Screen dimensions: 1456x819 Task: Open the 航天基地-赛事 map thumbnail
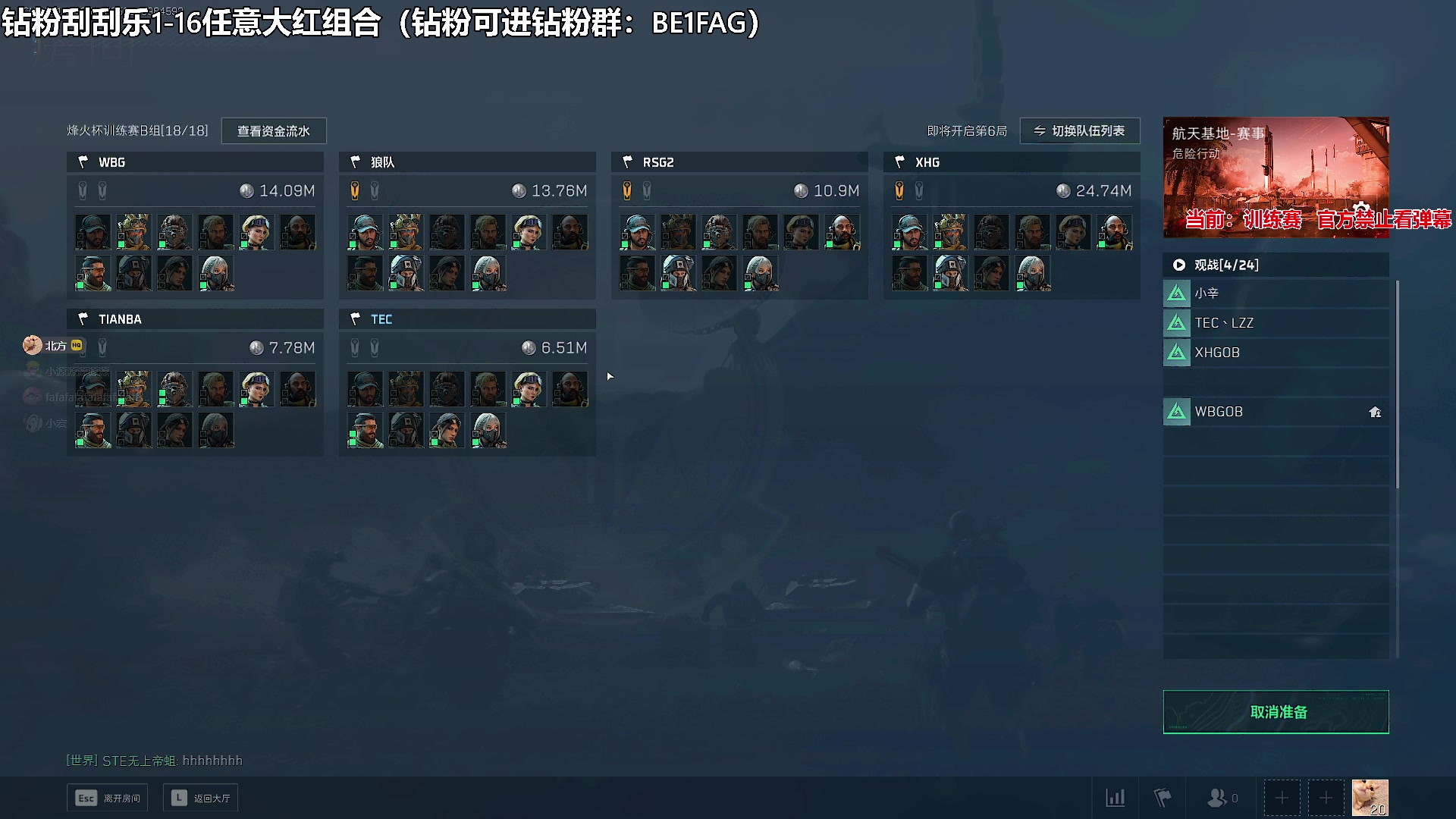[x=1276, y=177]
